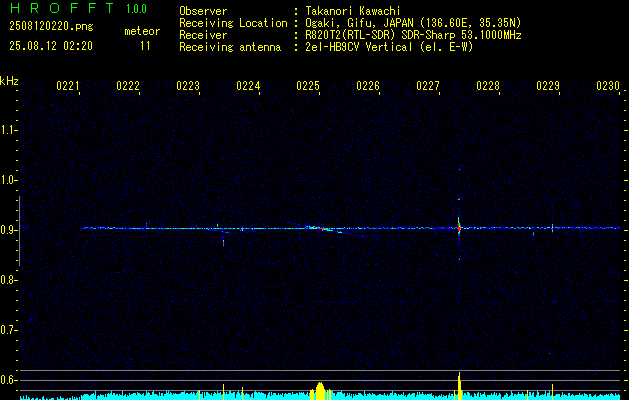Click the Receiving antenna label
Image resolution: width=629 pixels, height=400 pixels.
(x=230, y=47)
